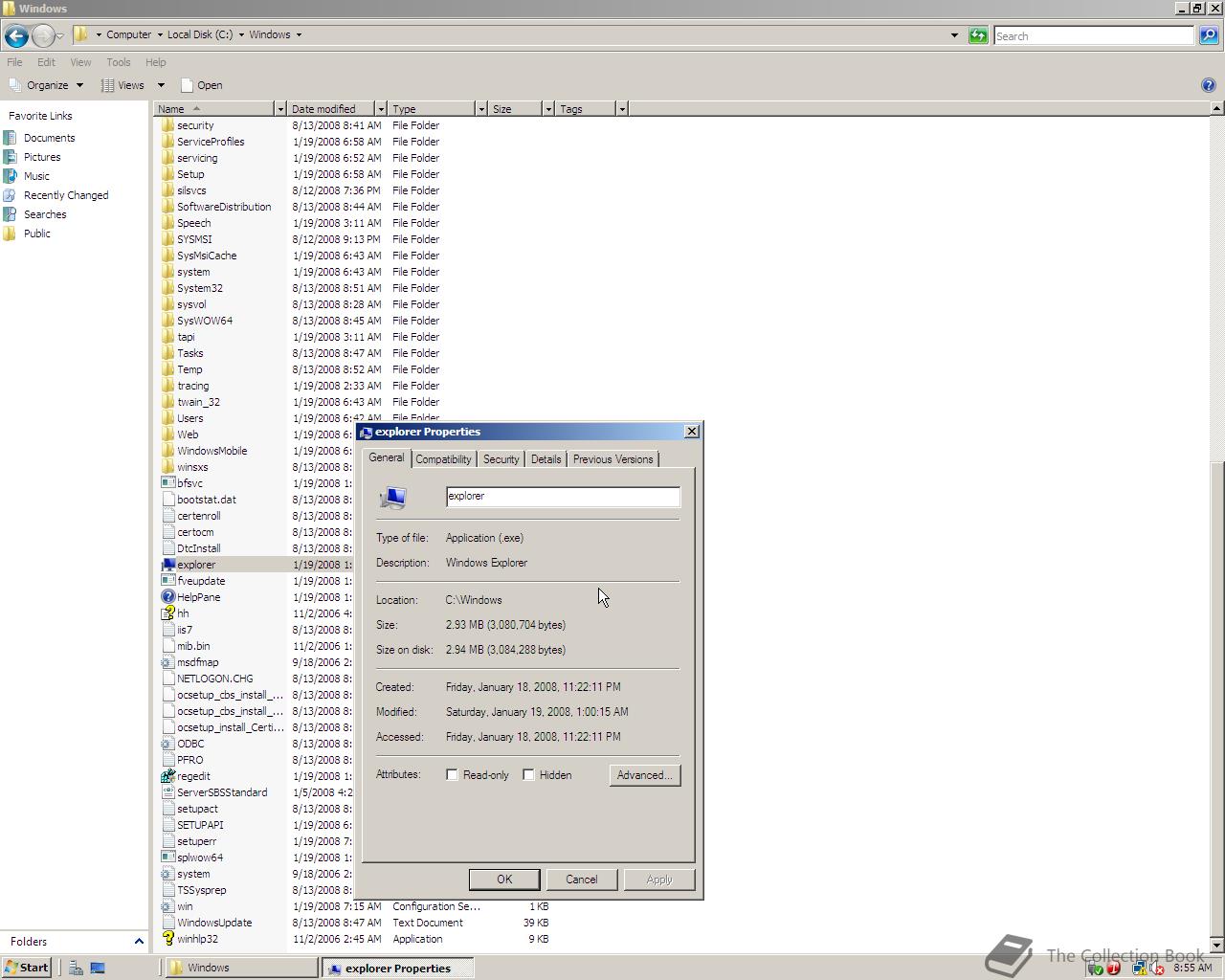Open the Edit menu

[46, 62]
